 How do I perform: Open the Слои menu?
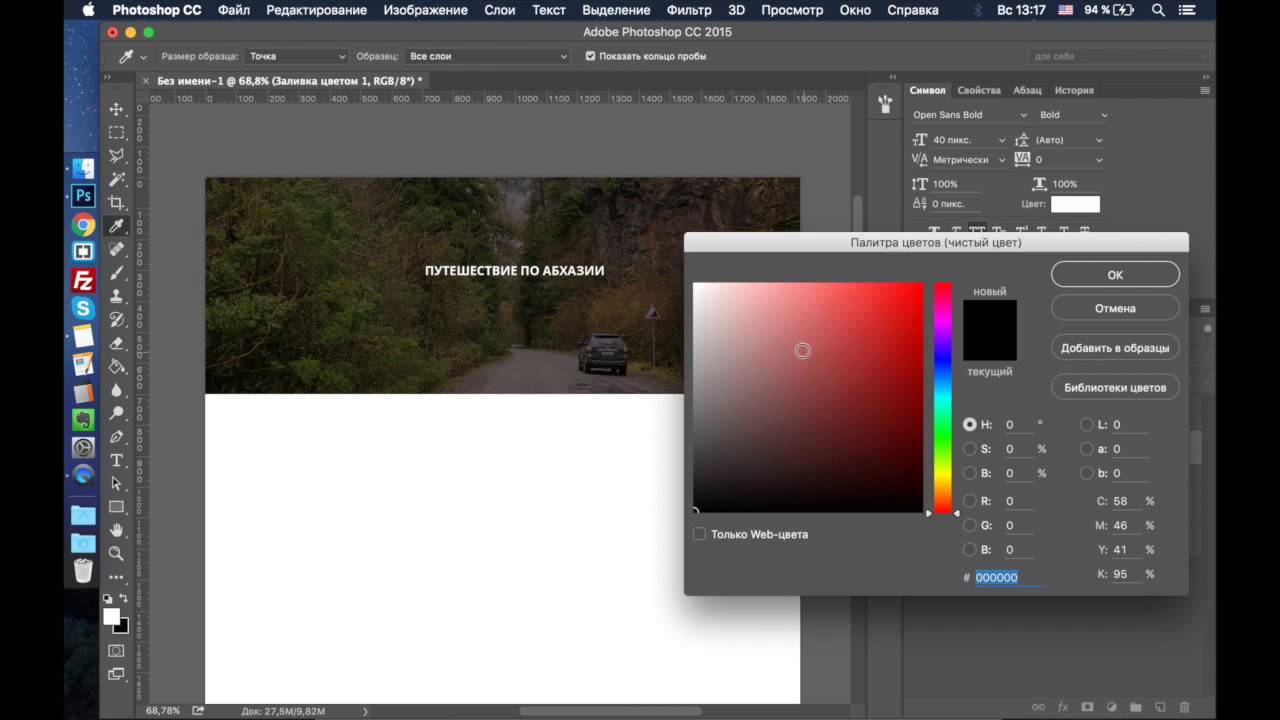(499, 10)
